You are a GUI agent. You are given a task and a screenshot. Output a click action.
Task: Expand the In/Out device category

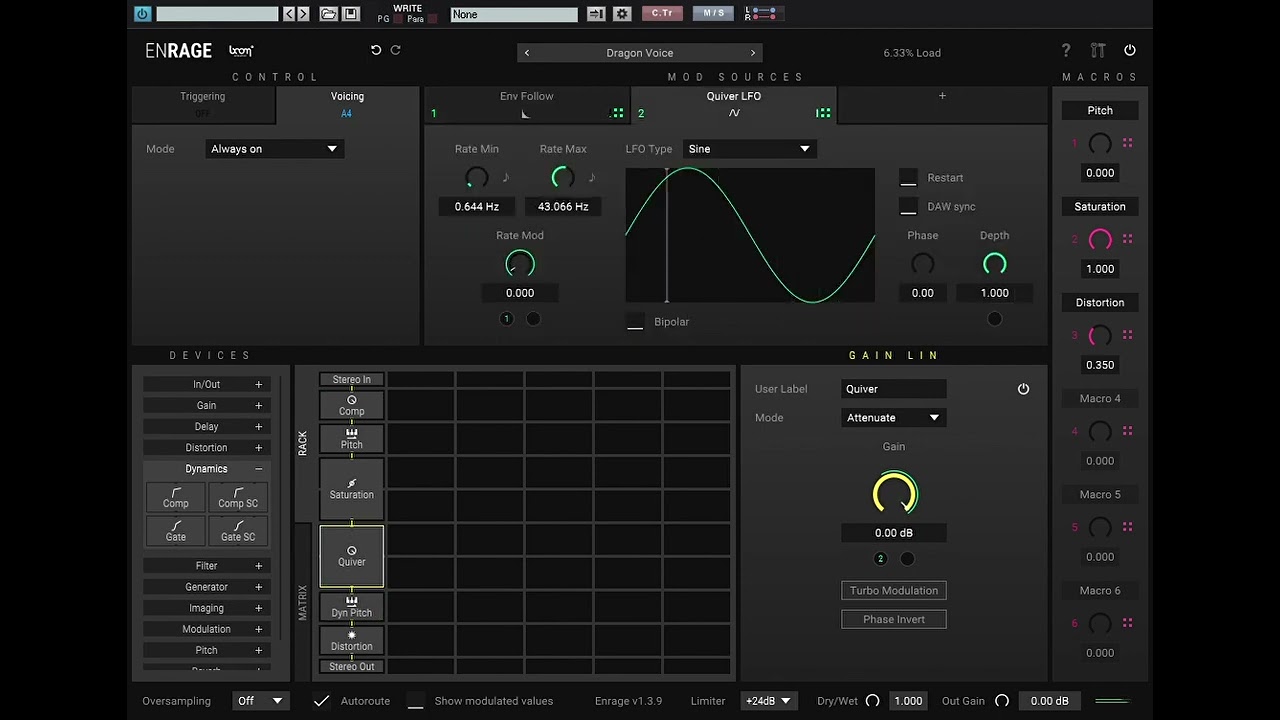(206, 384)
